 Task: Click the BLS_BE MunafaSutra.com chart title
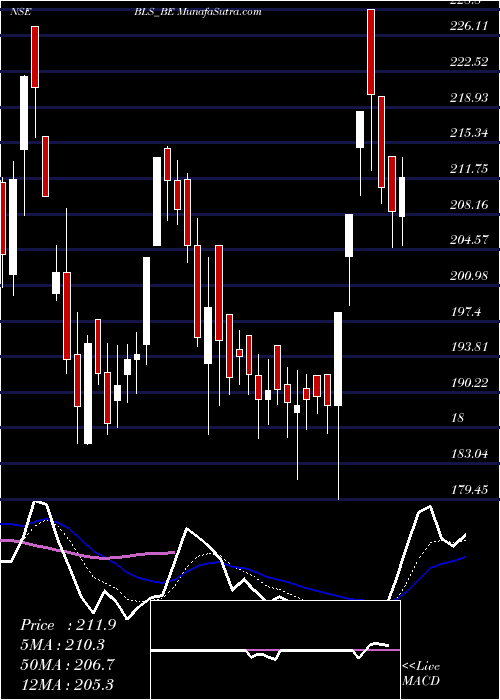click(x=197, y=12)
